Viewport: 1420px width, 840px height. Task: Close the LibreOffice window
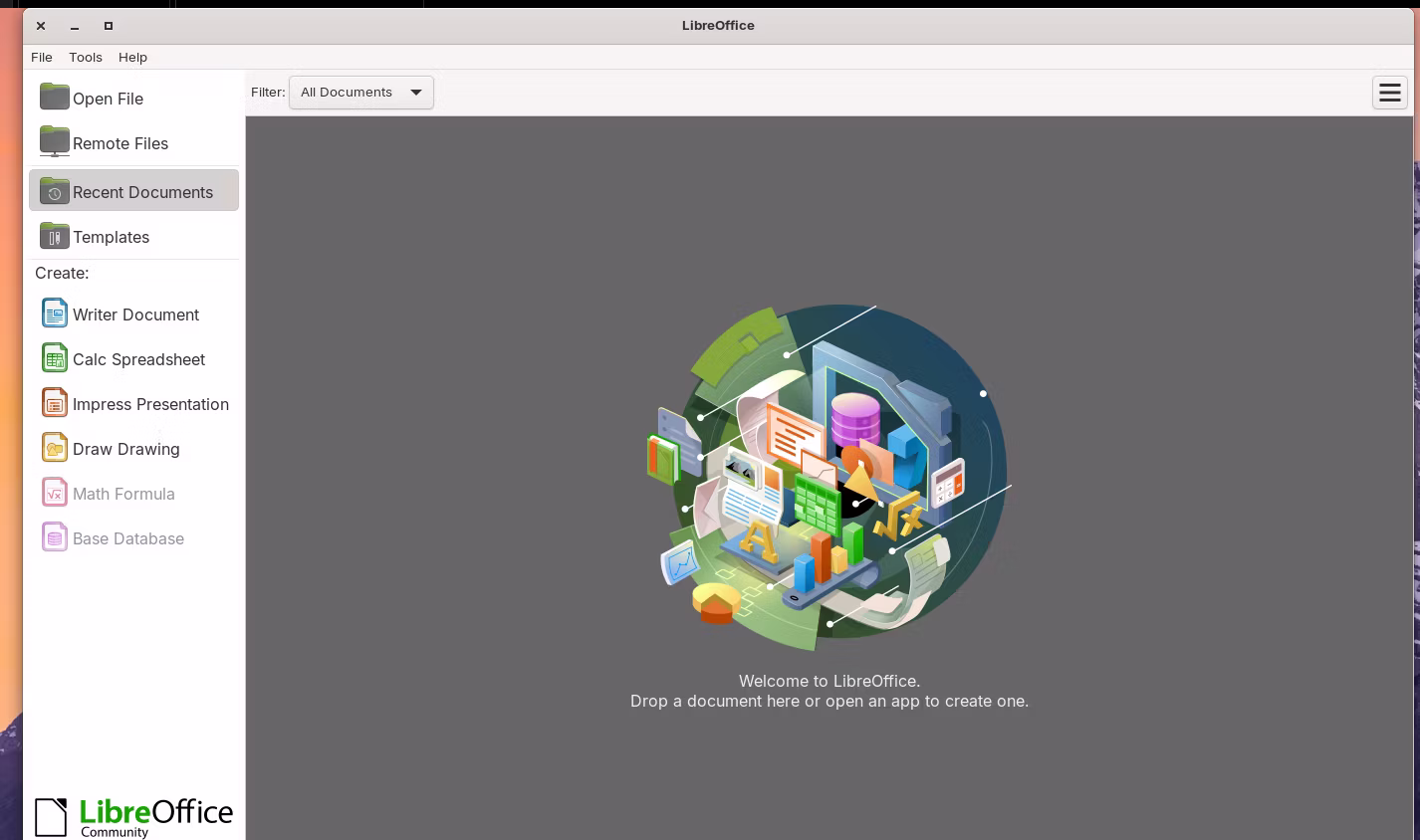click(x=41, y=26)
